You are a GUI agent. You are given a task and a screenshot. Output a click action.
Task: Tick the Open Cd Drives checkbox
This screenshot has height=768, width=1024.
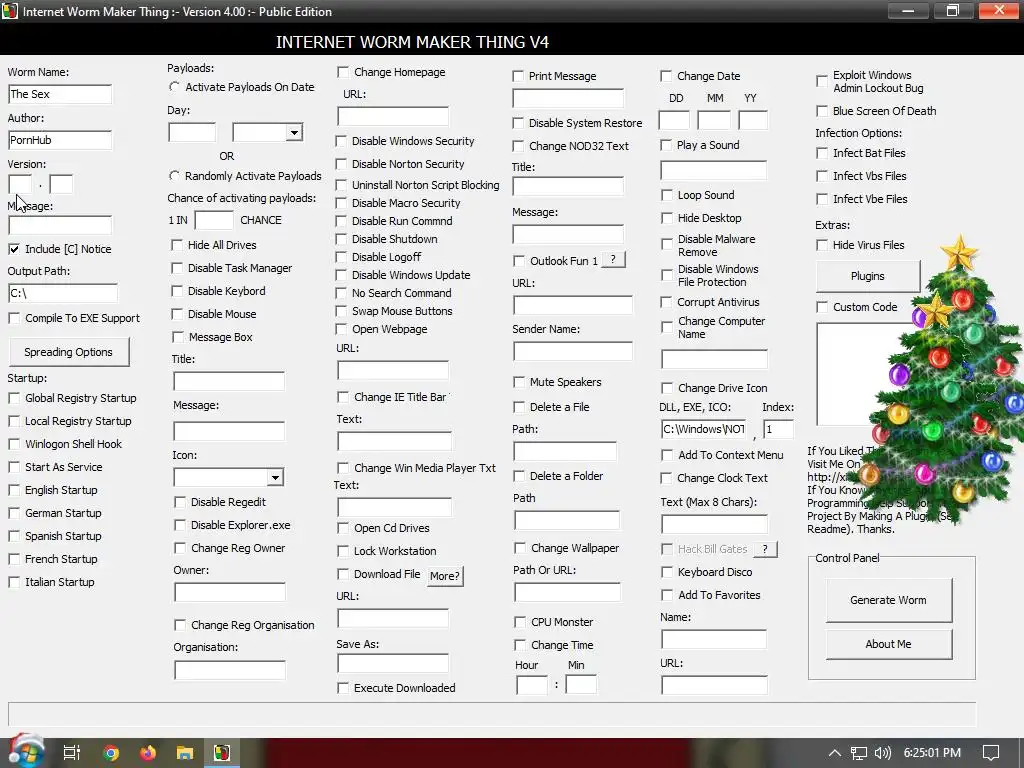[x=343, y=528]
